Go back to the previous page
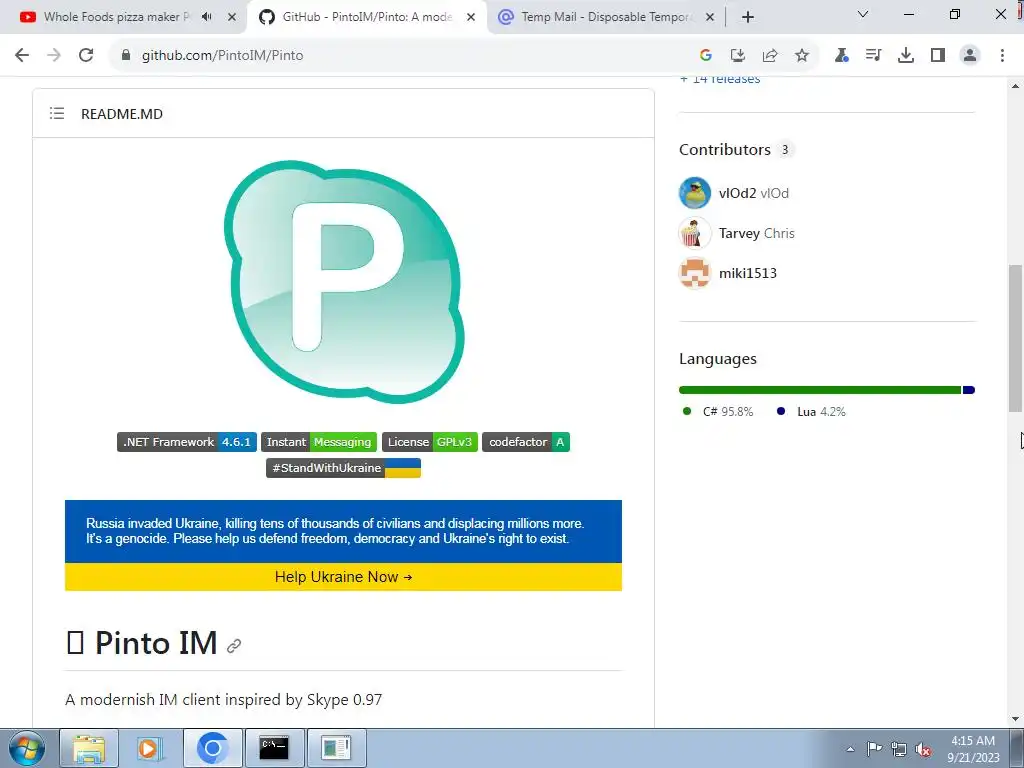This screenshot has width=1024, height=768. [22, 56]
